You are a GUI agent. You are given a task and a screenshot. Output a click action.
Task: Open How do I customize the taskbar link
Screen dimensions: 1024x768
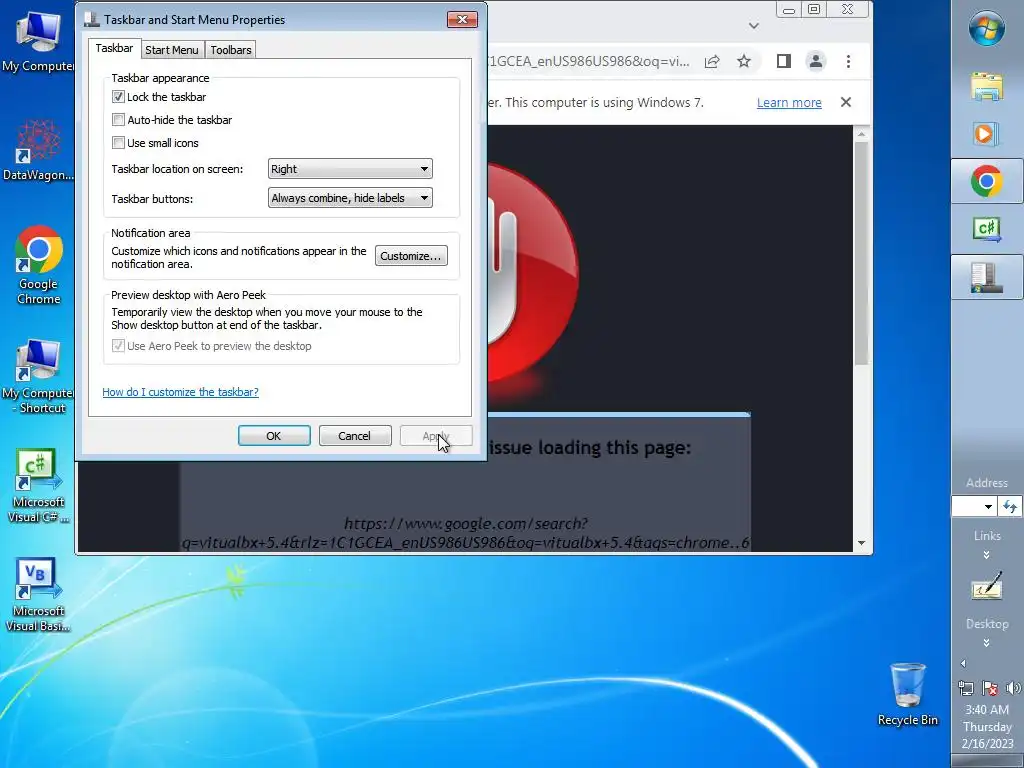pos(180,392)
